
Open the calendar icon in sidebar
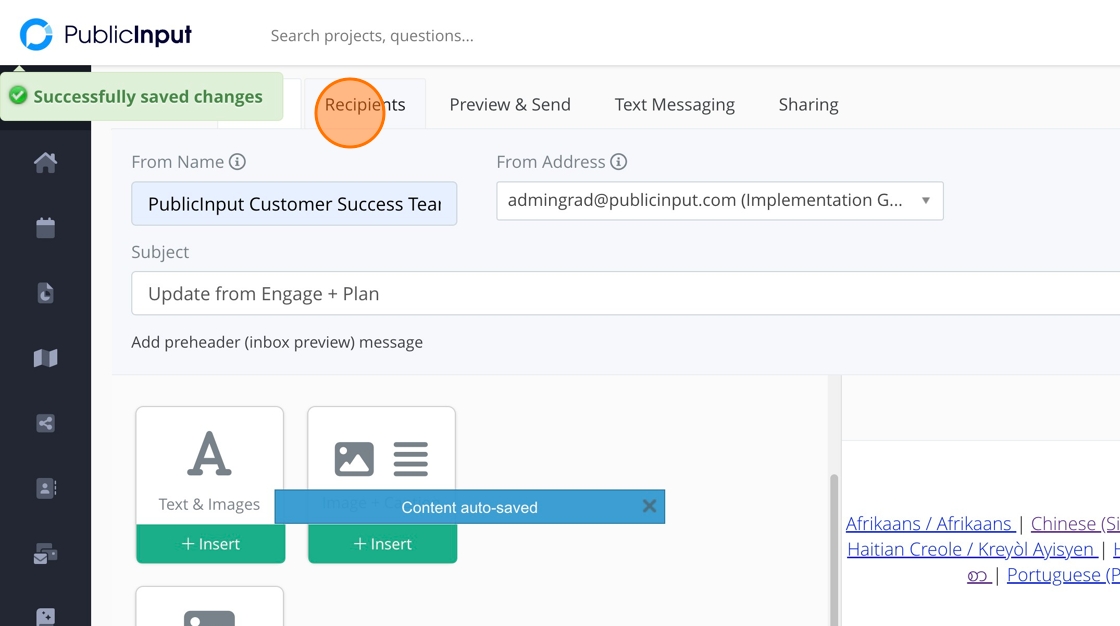45,228
